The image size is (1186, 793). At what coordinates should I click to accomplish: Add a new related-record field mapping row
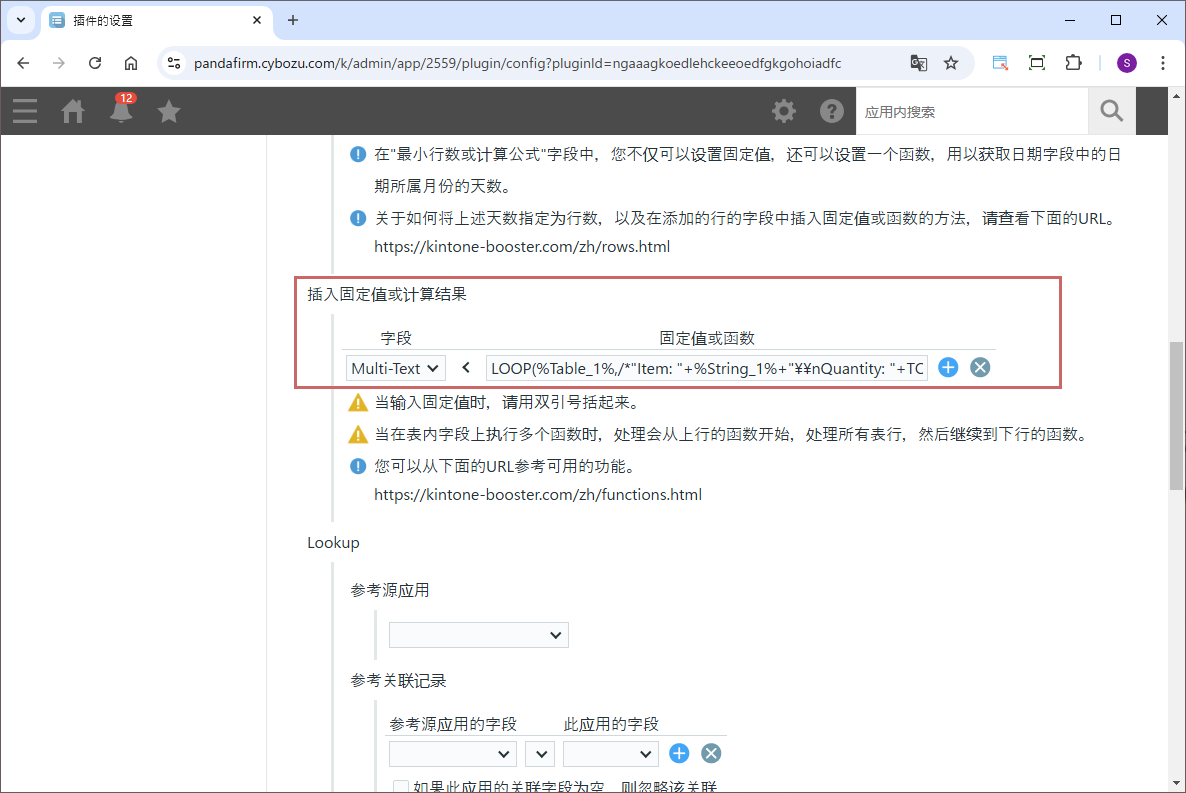coord(679,753)
